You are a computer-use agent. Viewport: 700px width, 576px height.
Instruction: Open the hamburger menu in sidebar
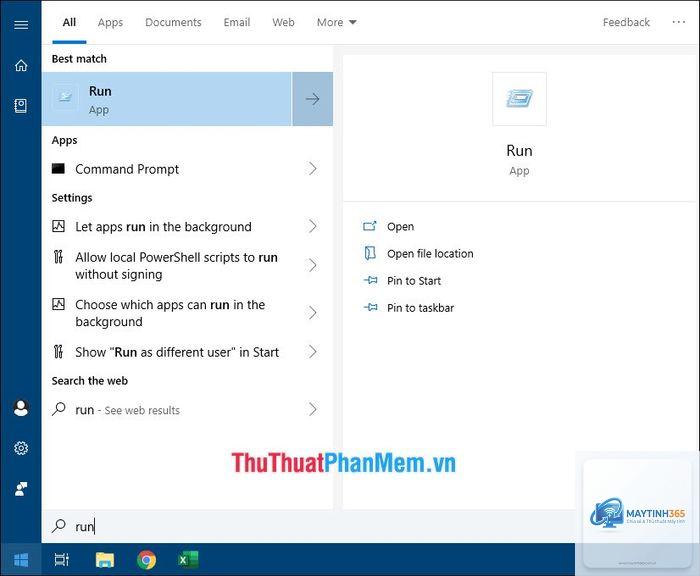(x=21, y=25)
